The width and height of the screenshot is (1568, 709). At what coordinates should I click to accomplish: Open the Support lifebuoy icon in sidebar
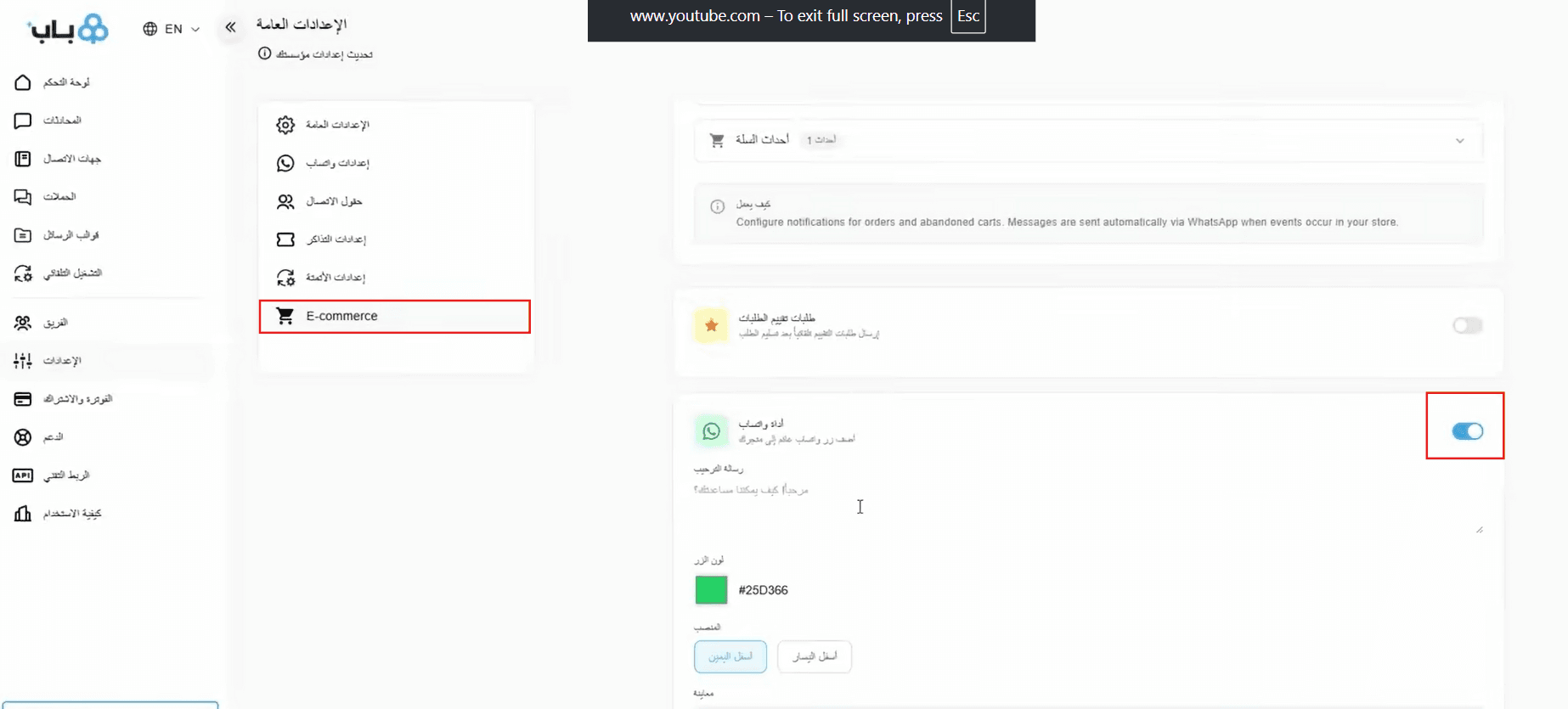tap(23, 437)
